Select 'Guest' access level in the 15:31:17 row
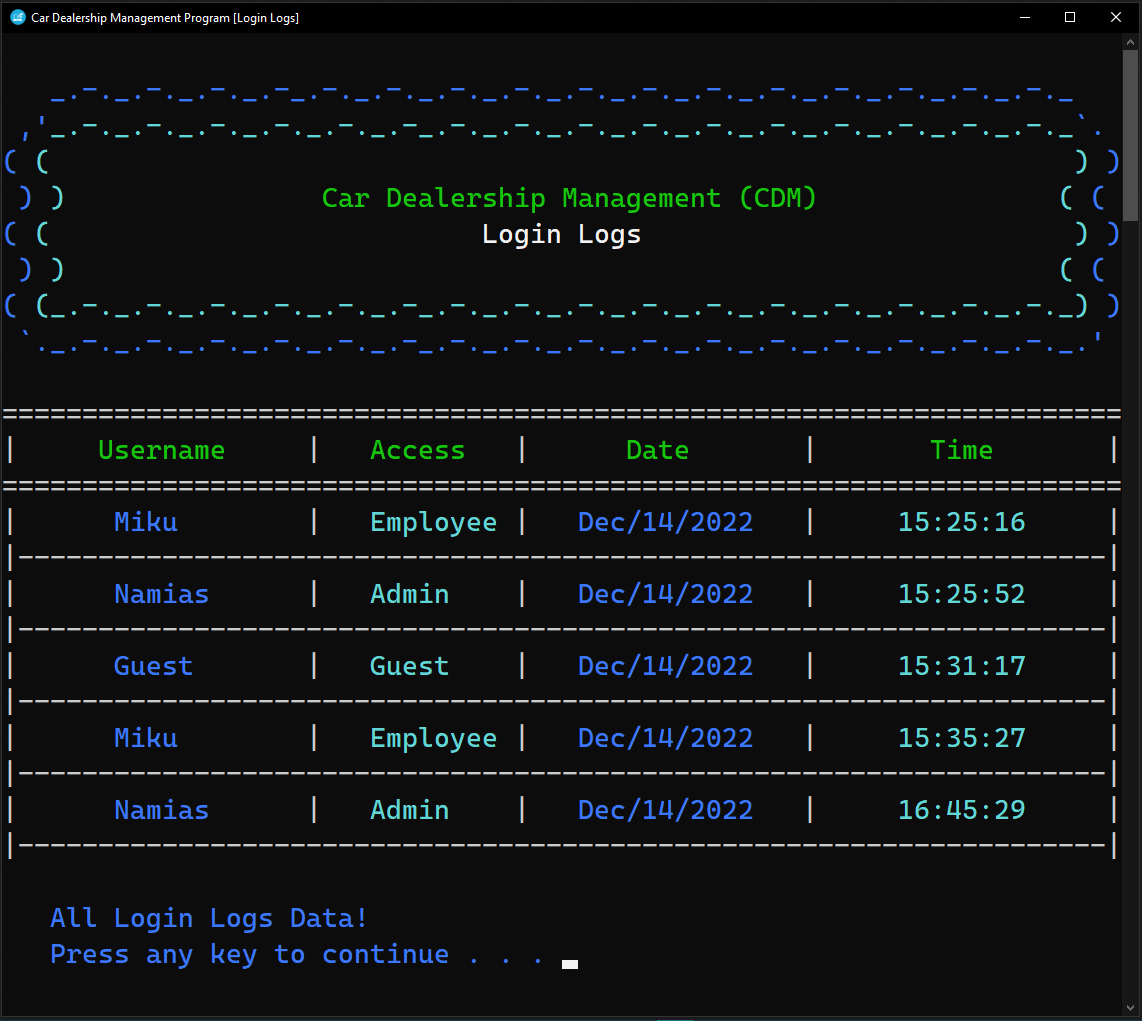 tap(409, 666)
